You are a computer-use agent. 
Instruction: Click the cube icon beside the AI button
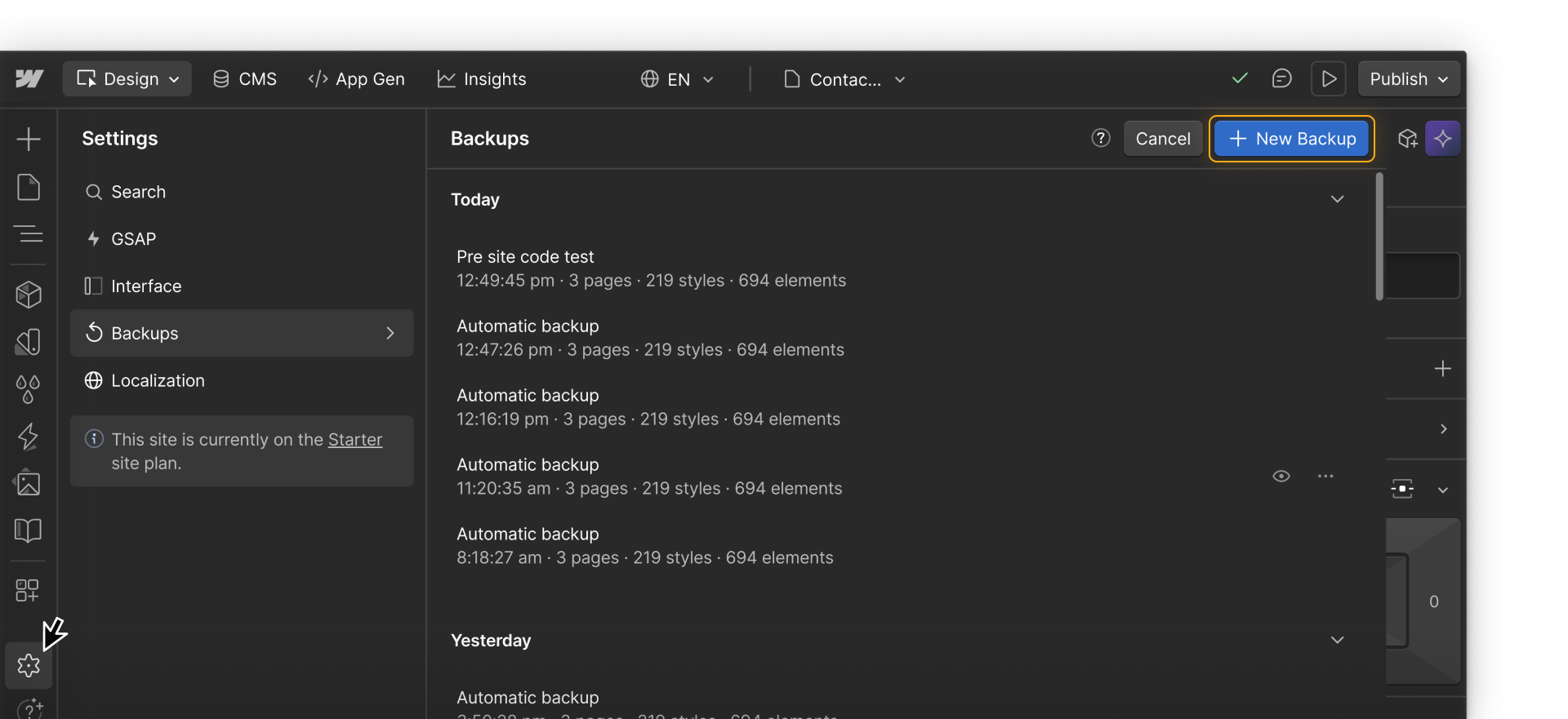coord(1408,139)
